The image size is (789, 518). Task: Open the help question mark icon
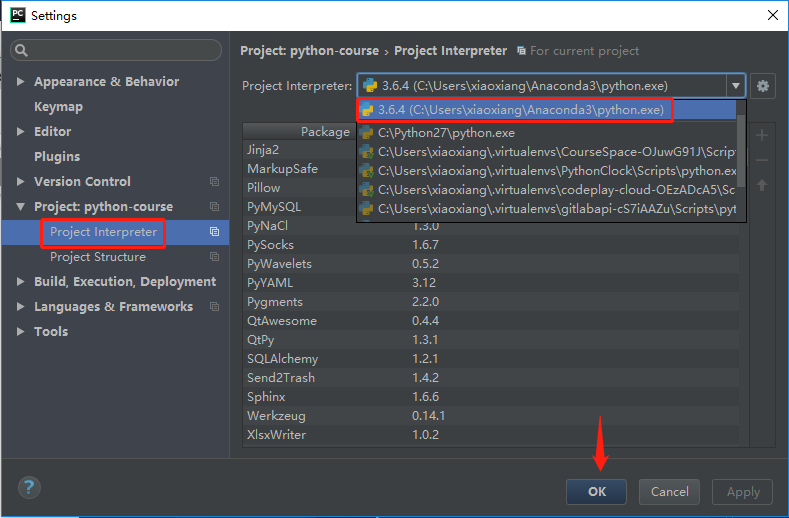[29, 487]
